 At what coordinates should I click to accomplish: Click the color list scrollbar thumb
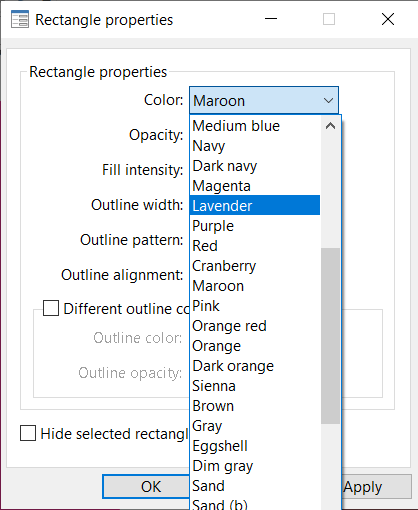[330, 336]
